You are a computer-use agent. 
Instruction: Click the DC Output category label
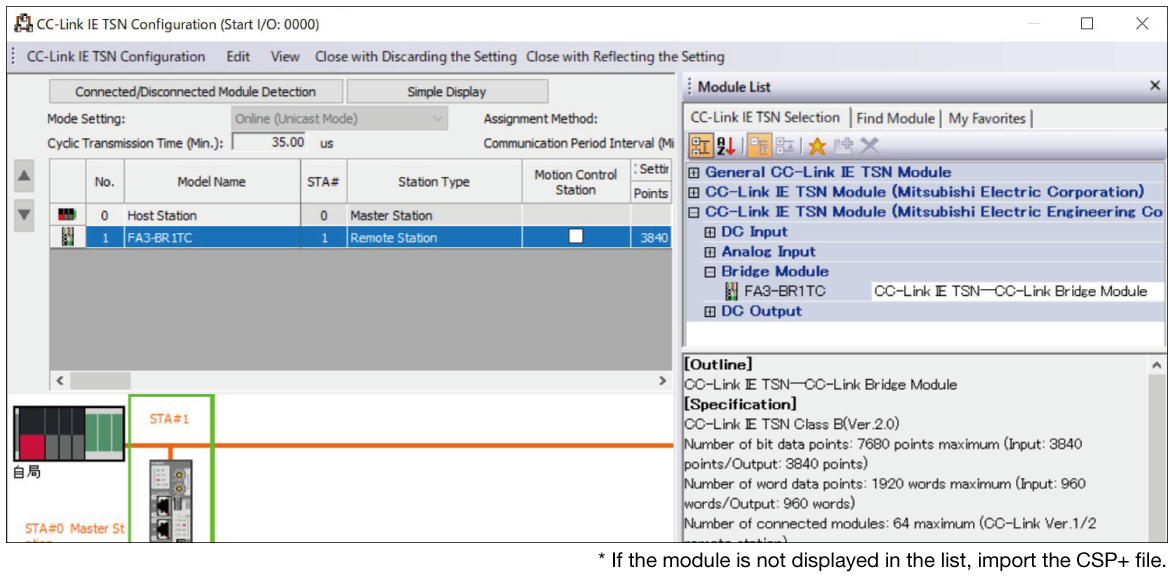pos(761,311)
